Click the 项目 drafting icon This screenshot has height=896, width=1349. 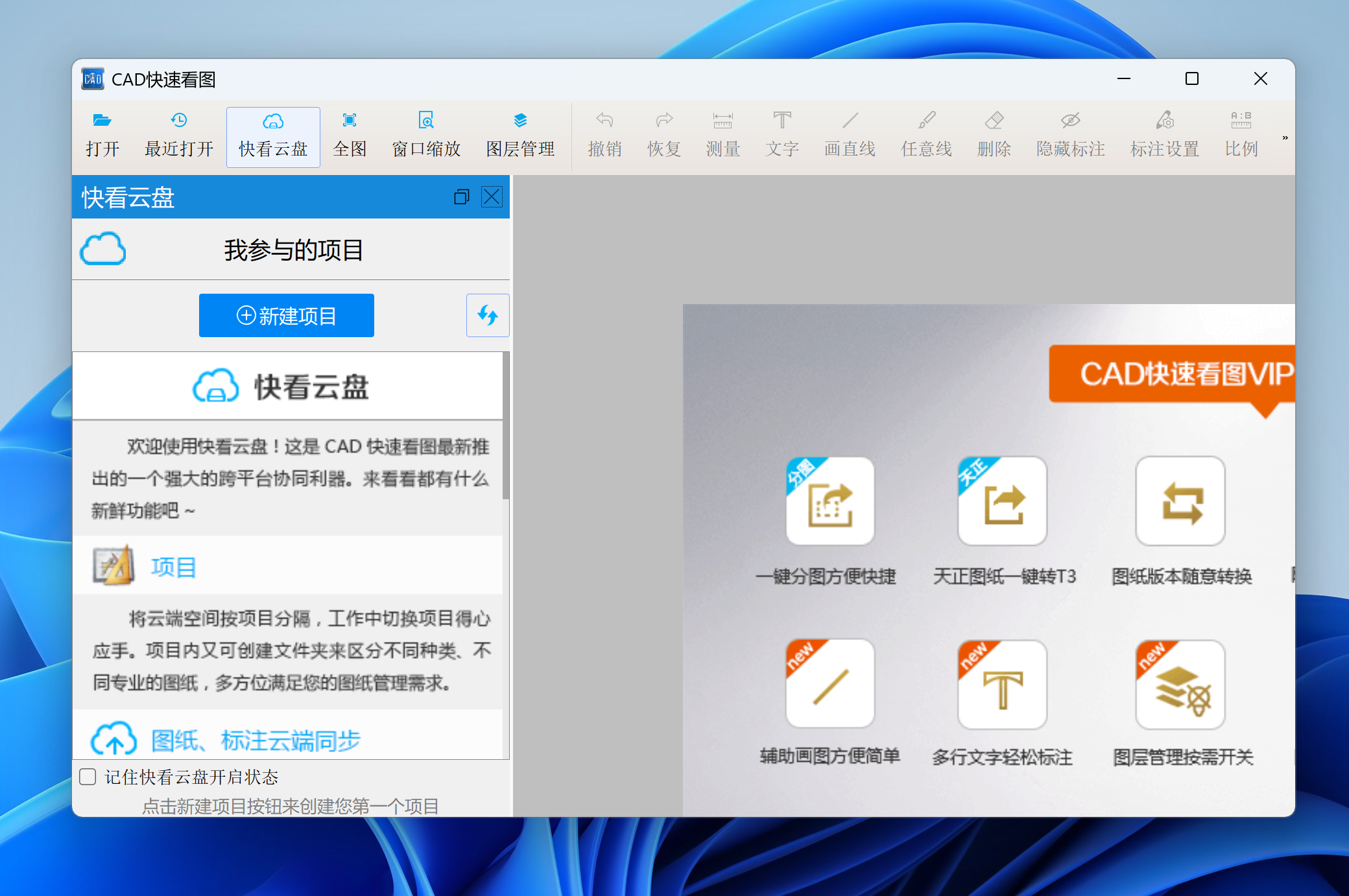tap(113, 566)
